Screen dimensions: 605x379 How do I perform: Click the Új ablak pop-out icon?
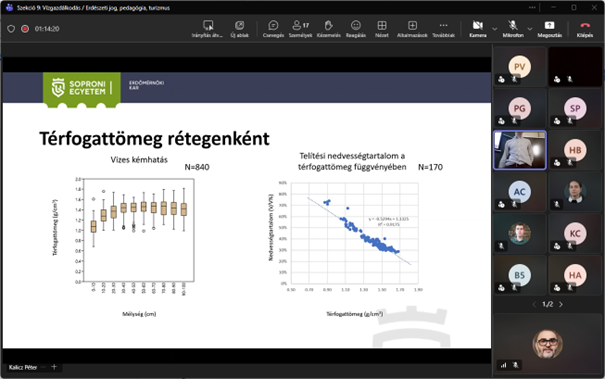point(239,29)
